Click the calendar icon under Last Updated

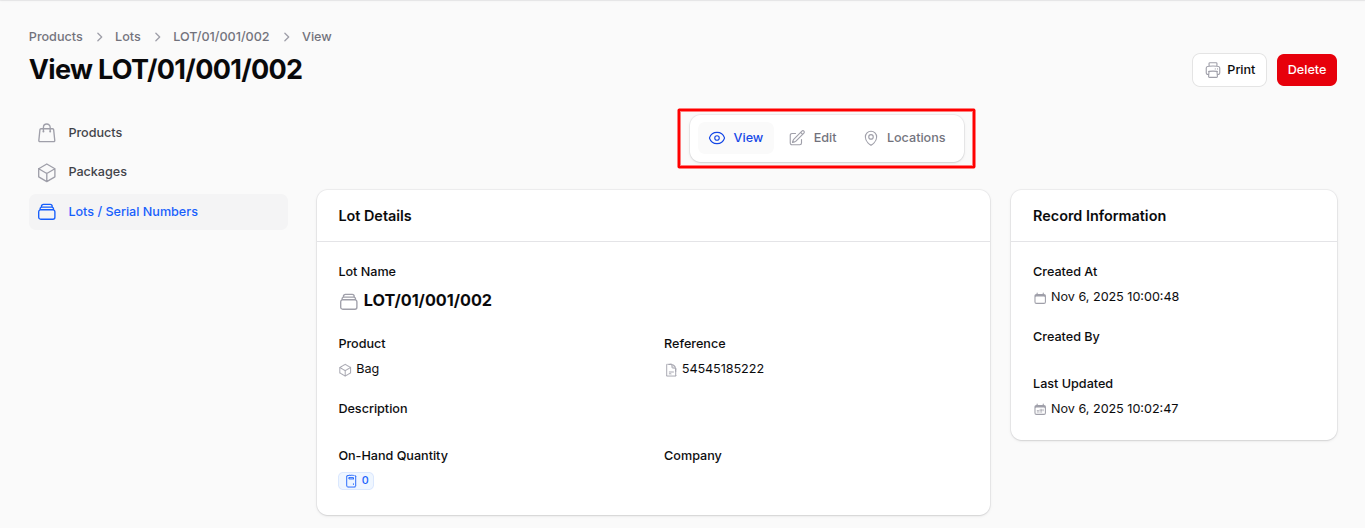(x=1040, y=409)
